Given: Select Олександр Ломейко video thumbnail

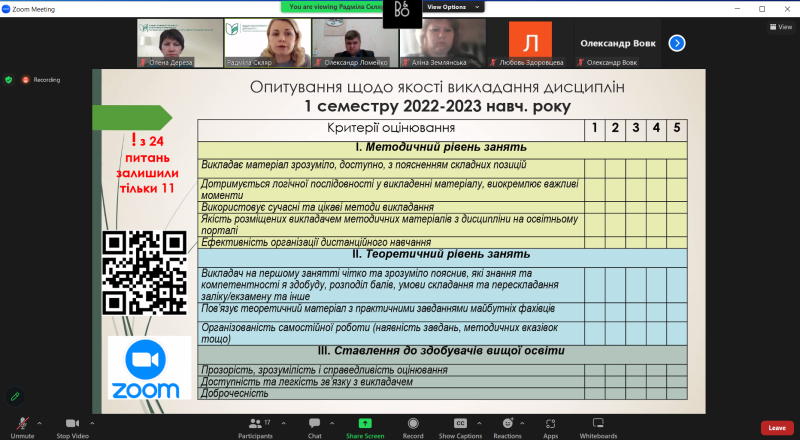Looking at the screenshot, I should point(355,43).
